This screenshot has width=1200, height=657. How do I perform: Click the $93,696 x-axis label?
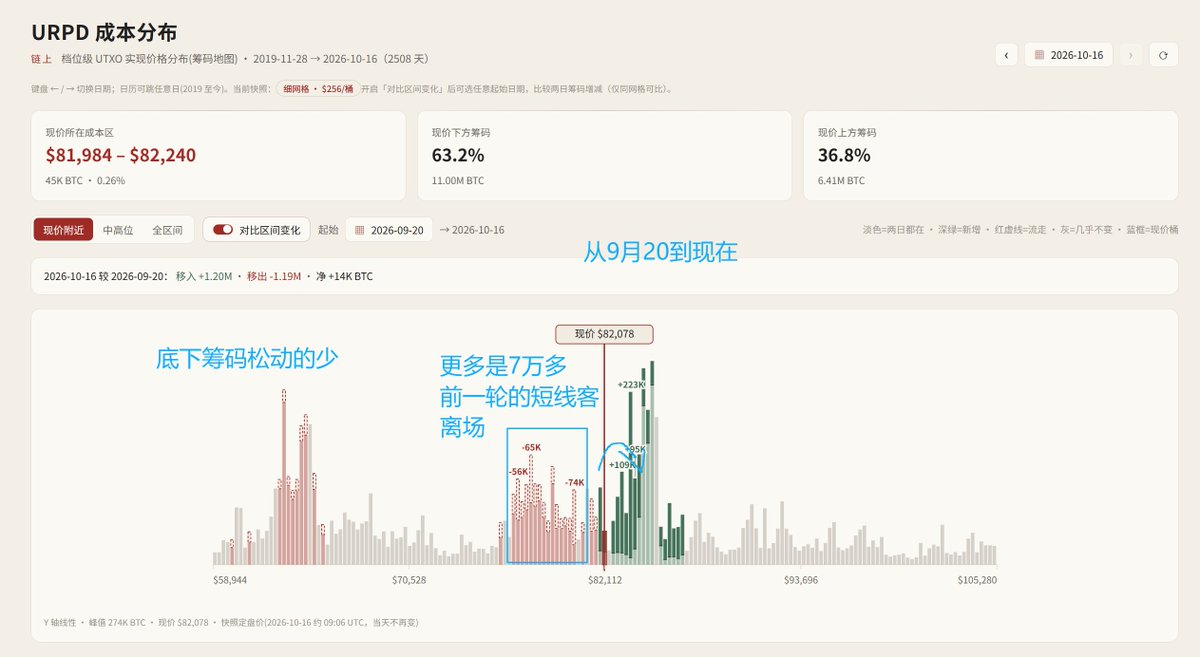coord(801,580)
